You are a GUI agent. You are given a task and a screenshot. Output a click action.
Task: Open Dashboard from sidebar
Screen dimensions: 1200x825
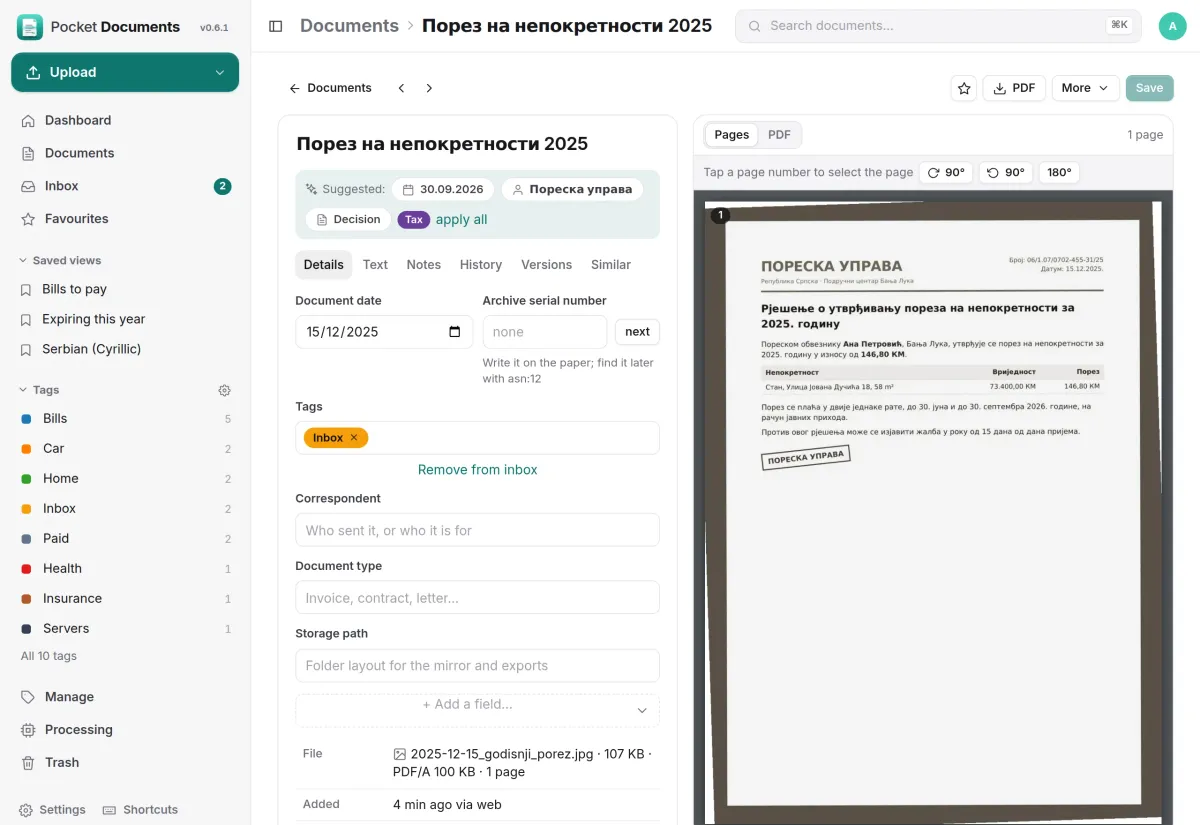tap(125, 120)
